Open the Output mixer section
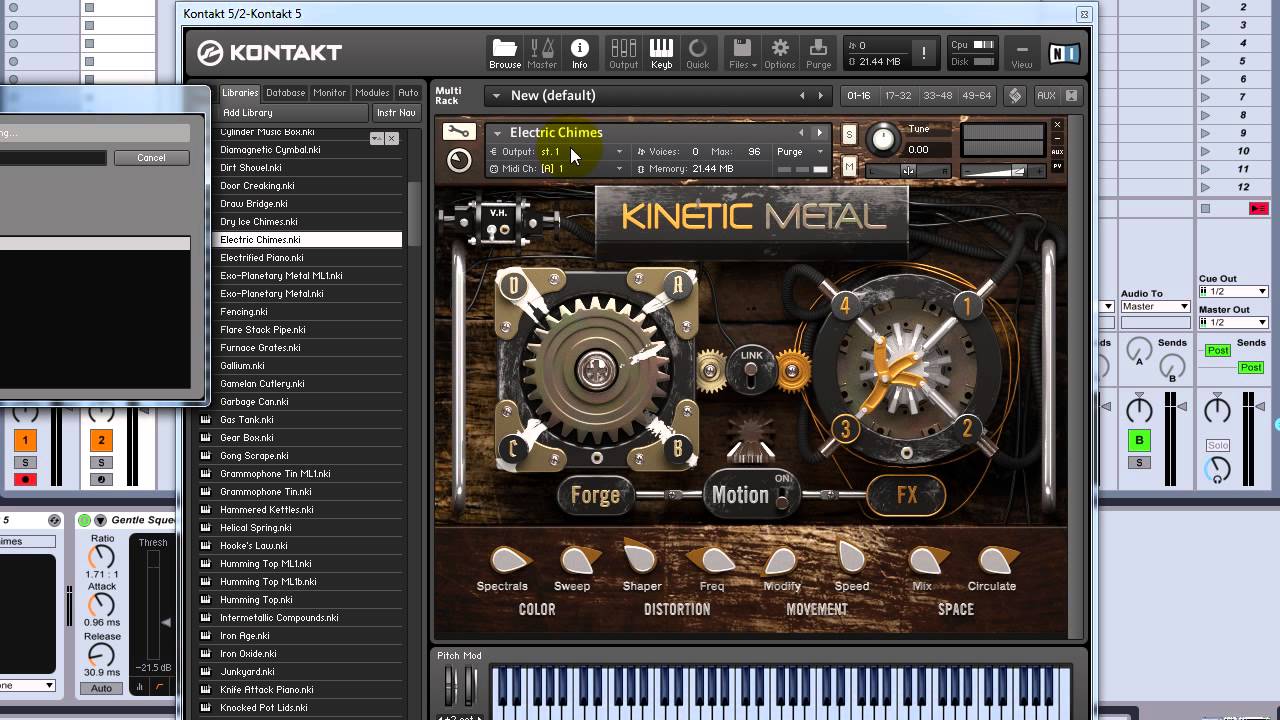Image resolution: width=1280 pixels, height=720 pixels. [623, 52]
